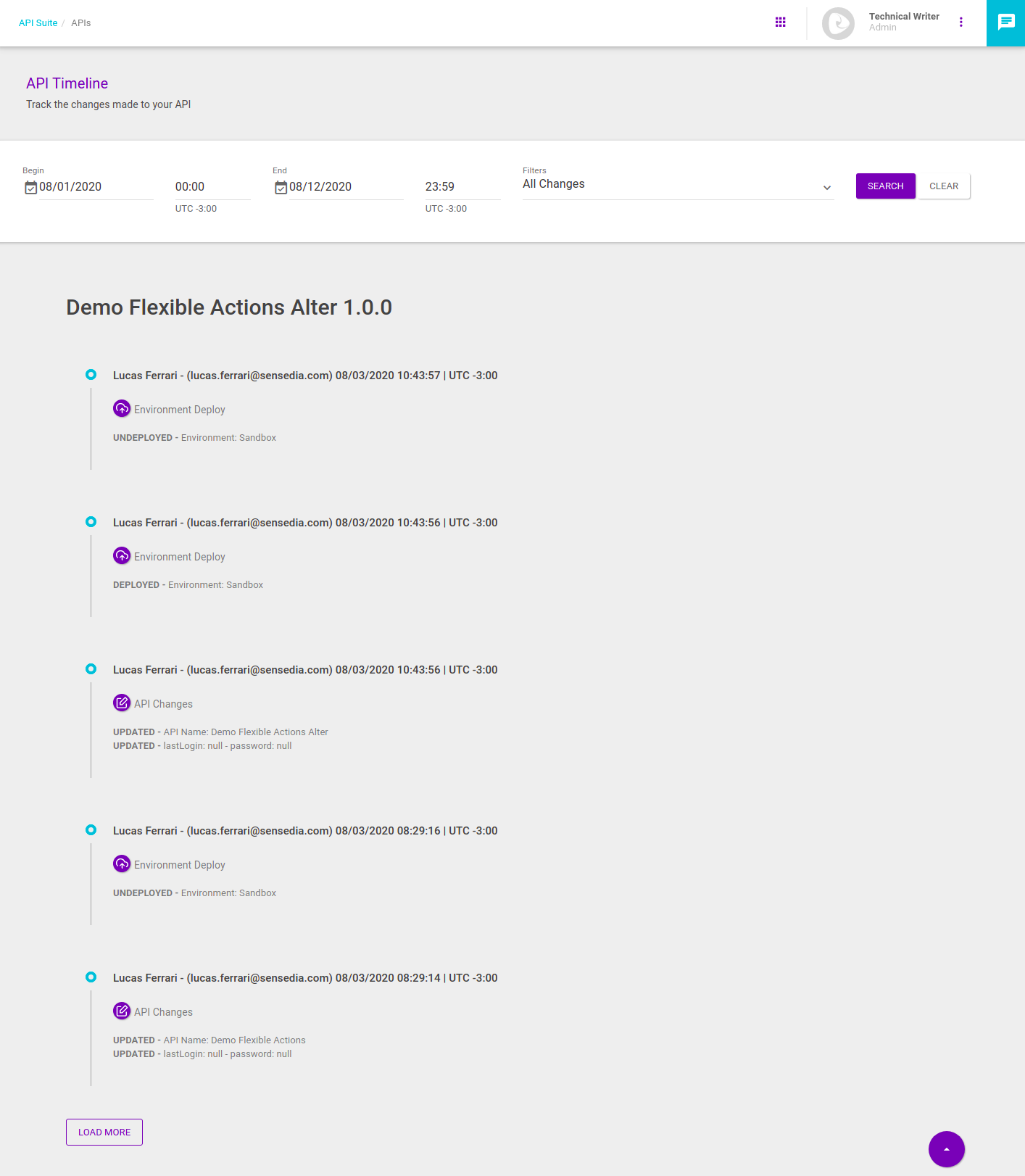Edit the End time field 23:59

click(x=461, y=187)
